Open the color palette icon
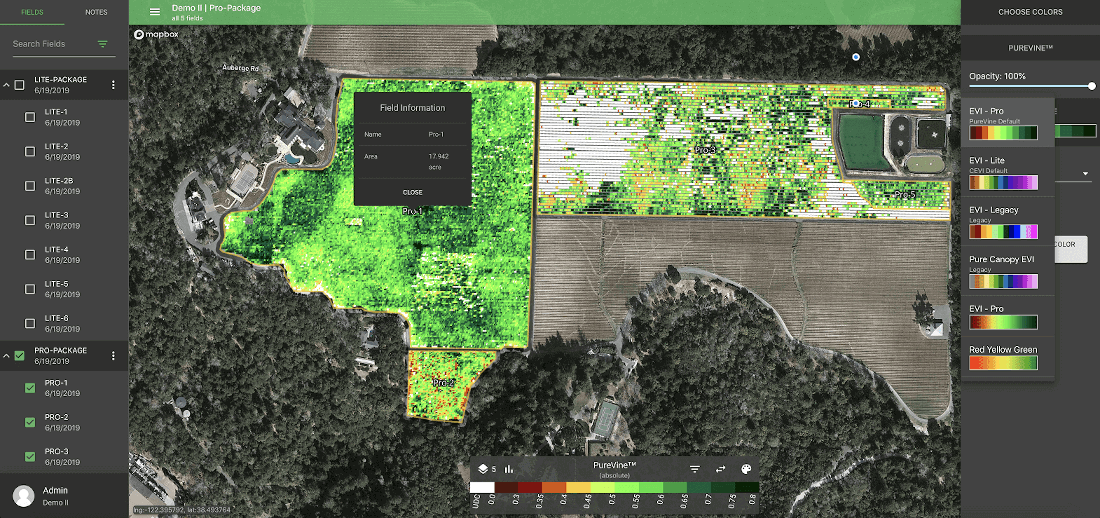The width and height of the screenshot is (1100, 518). tap(746, 469)
